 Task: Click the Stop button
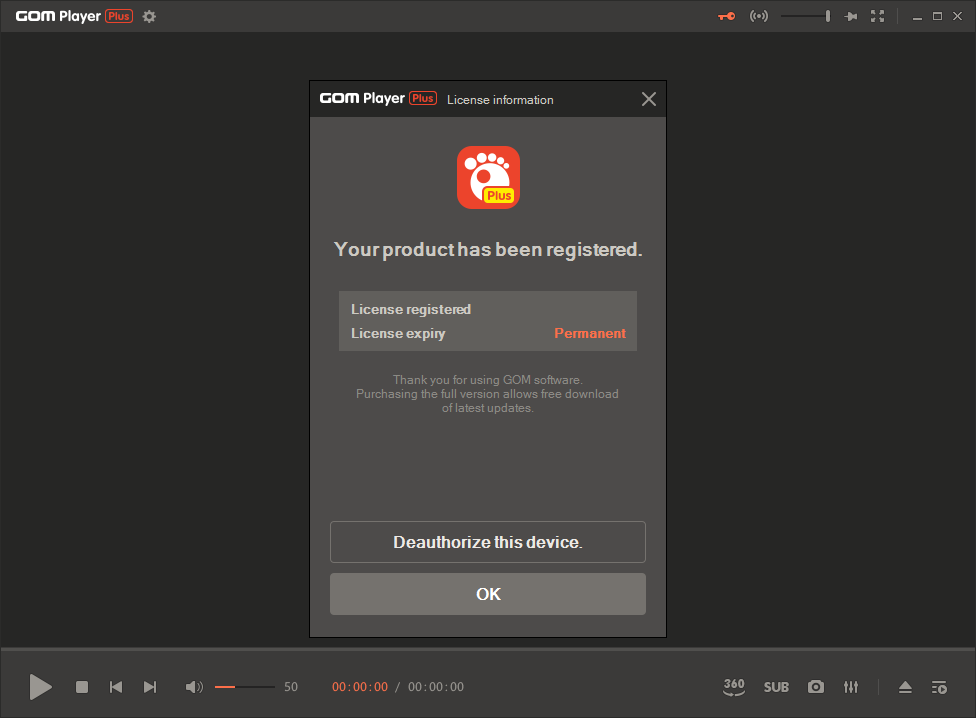pos(82,687)
